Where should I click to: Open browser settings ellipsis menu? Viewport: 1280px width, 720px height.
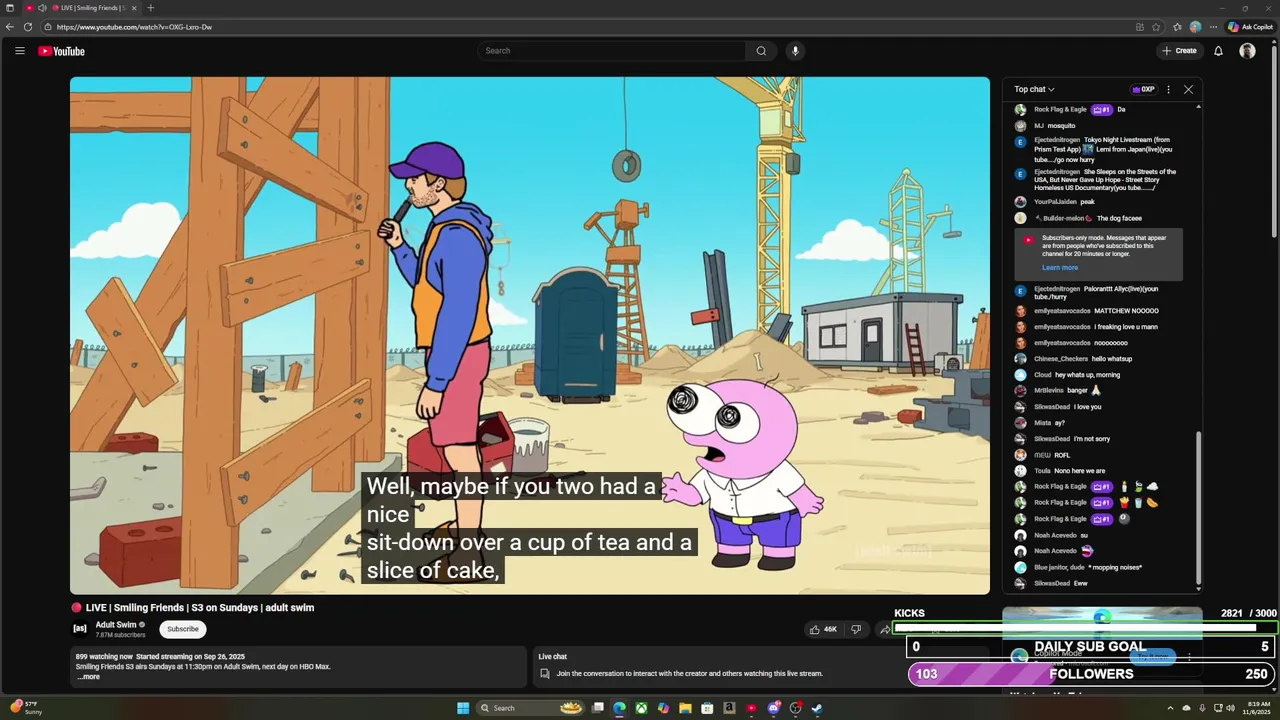coord(1213,27)
